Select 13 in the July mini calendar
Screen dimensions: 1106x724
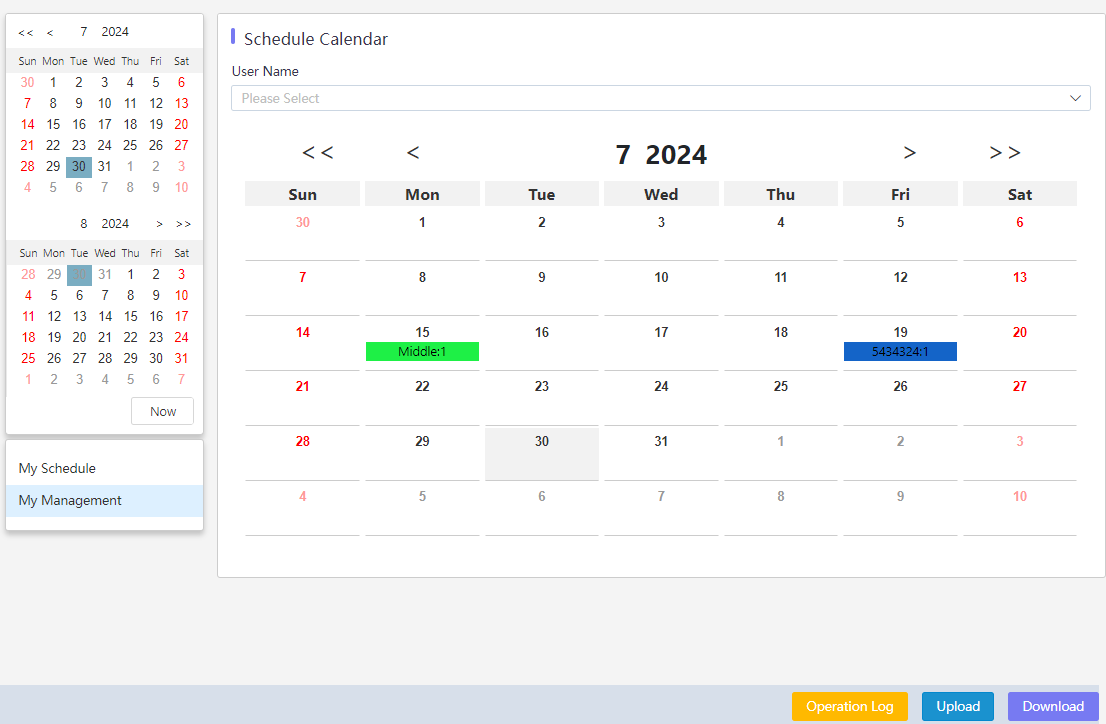coord(181,103)
